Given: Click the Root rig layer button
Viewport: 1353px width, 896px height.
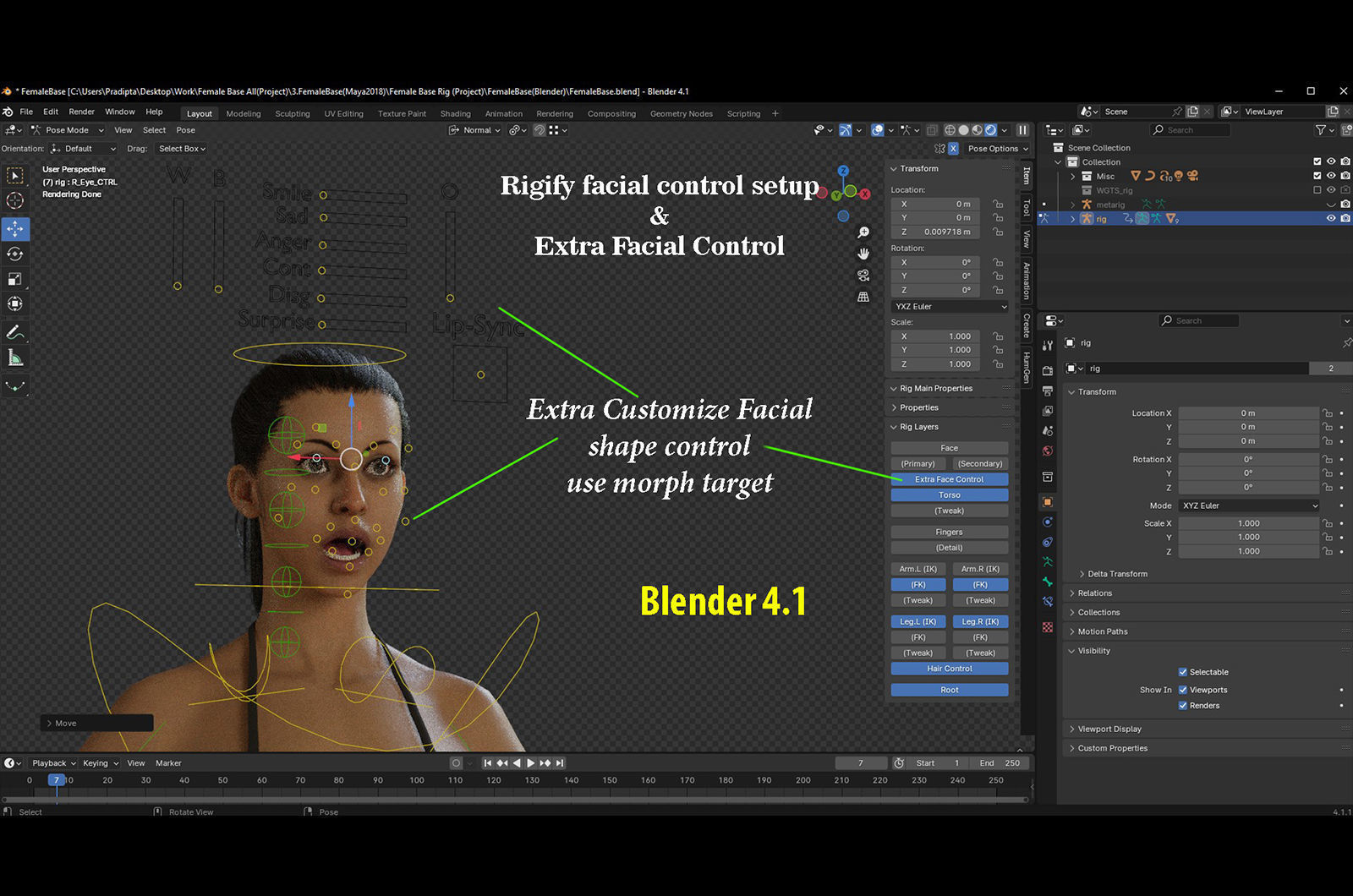Looking at the screenshot, I should tap(949, 690).
